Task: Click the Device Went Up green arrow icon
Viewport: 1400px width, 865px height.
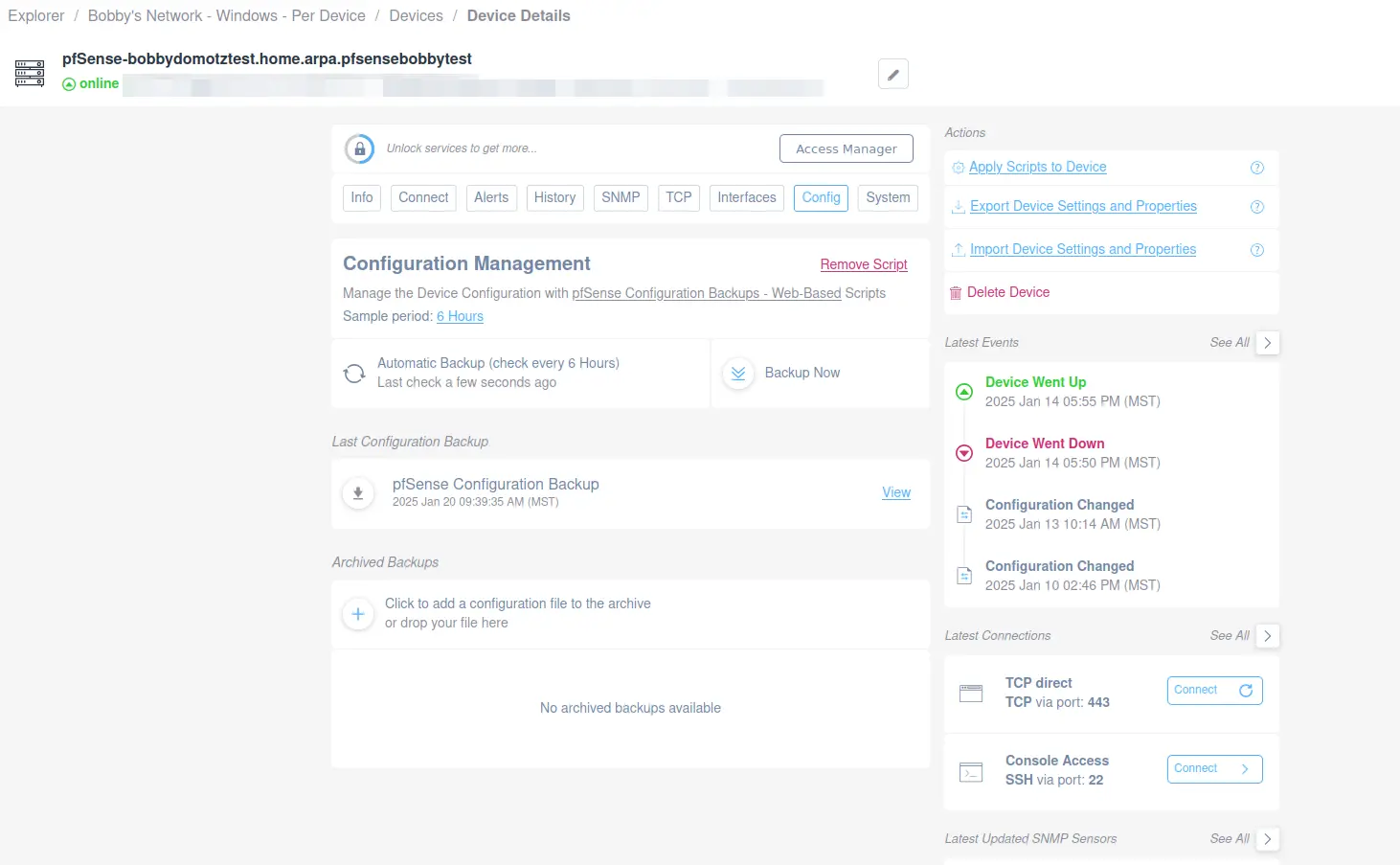Action: (964, 392)
